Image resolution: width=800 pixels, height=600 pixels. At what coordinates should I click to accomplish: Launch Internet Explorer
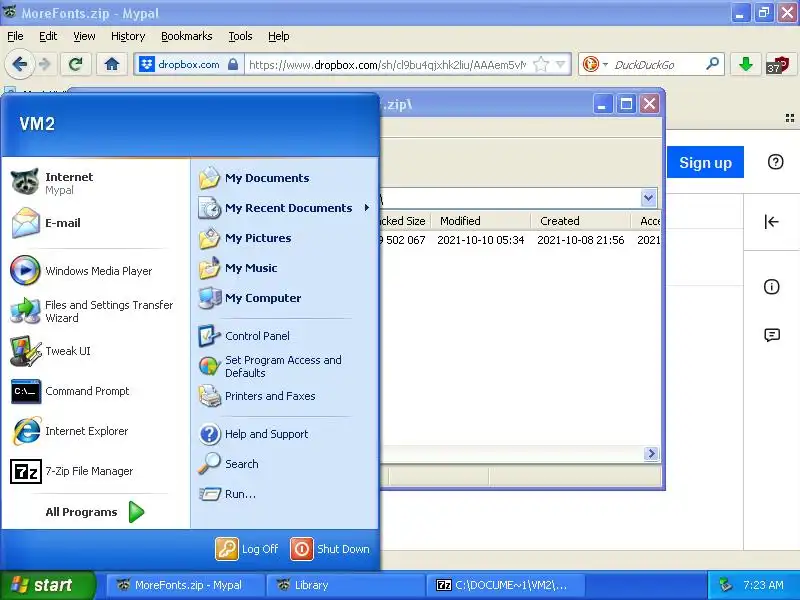point(95,431)
